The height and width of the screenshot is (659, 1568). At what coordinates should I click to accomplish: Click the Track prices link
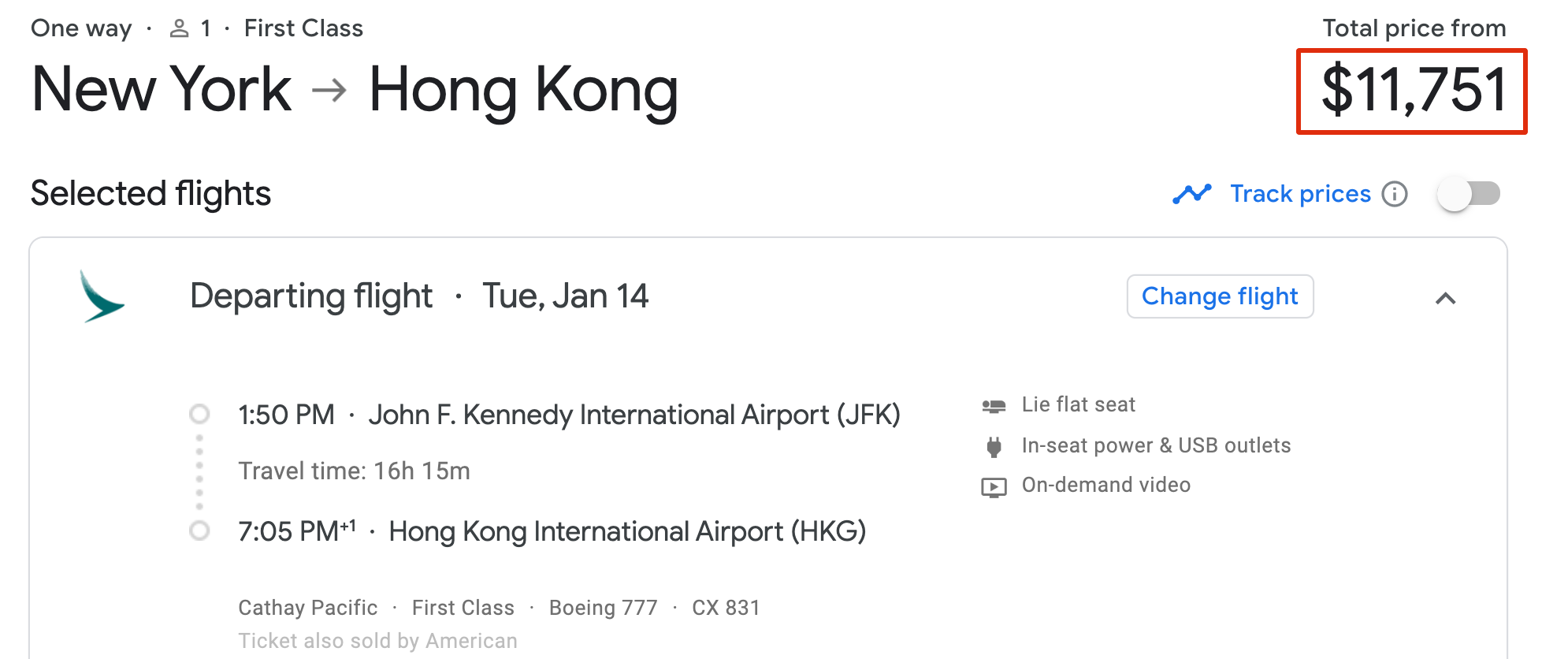(1300, 193)
